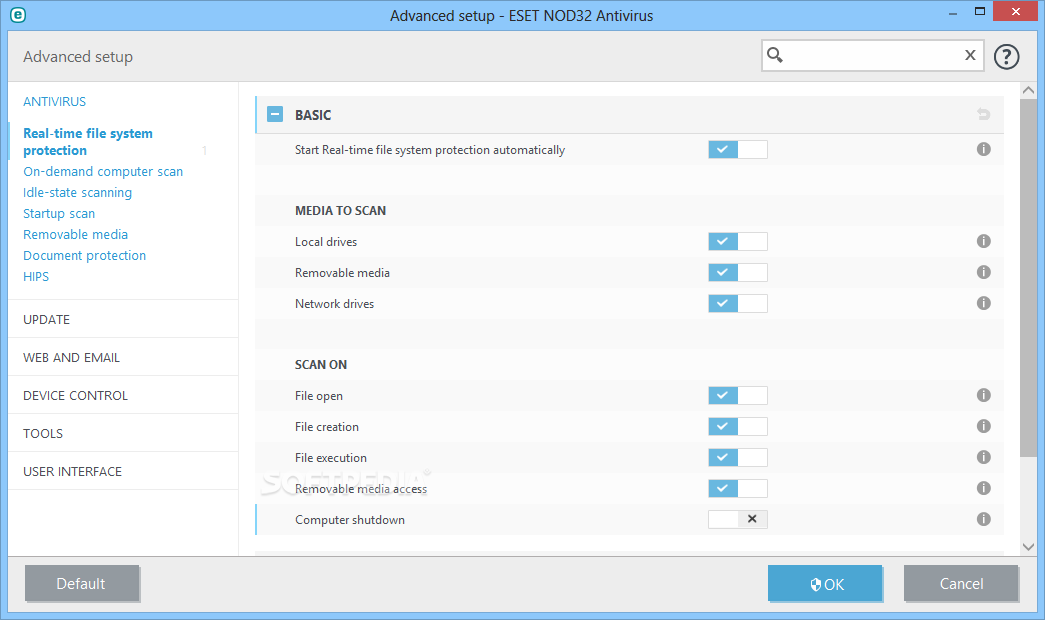Image resolution: width=1045 pixels, height=620 pixels.
Task: Open the help question mark icon
Action: [1006, 57]
